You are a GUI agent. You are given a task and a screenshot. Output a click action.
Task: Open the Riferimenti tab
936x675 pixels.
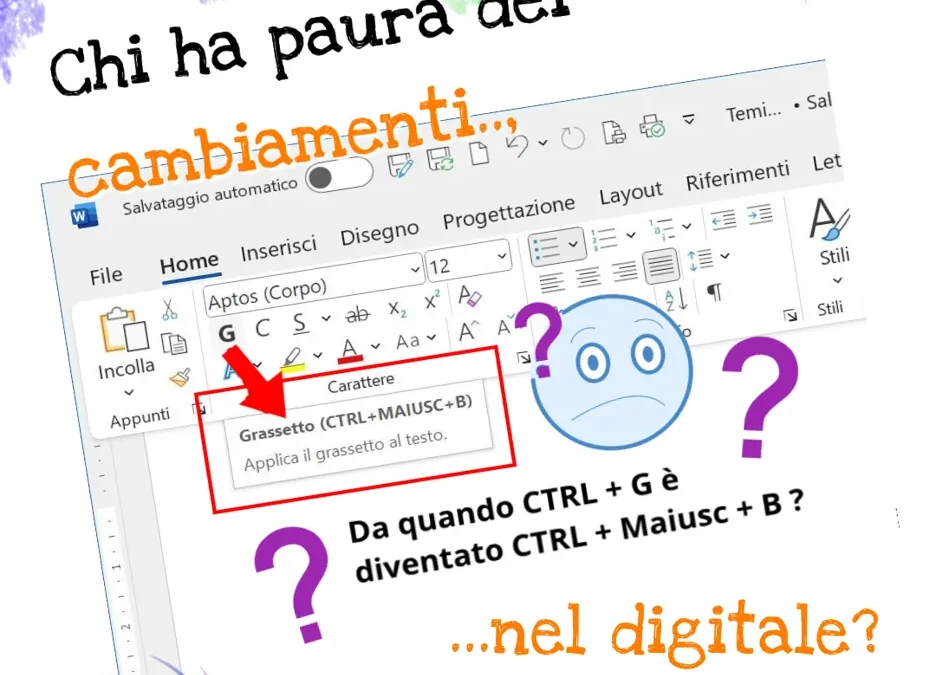pos(737,175)
